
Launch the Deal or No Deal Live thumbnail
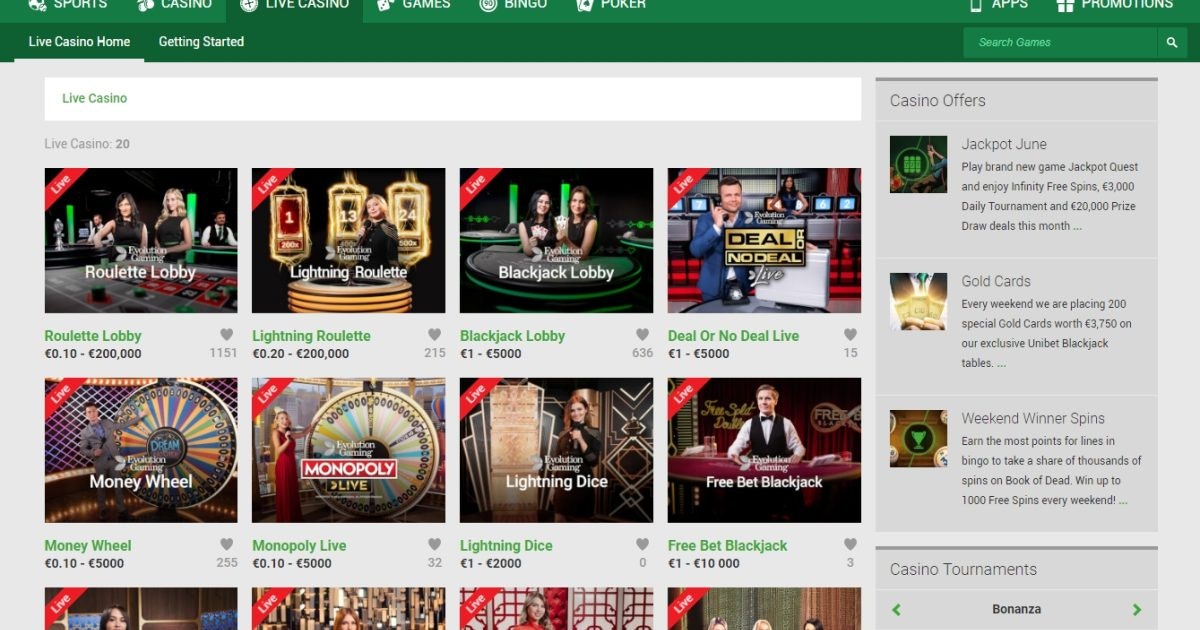coord(764,240)
